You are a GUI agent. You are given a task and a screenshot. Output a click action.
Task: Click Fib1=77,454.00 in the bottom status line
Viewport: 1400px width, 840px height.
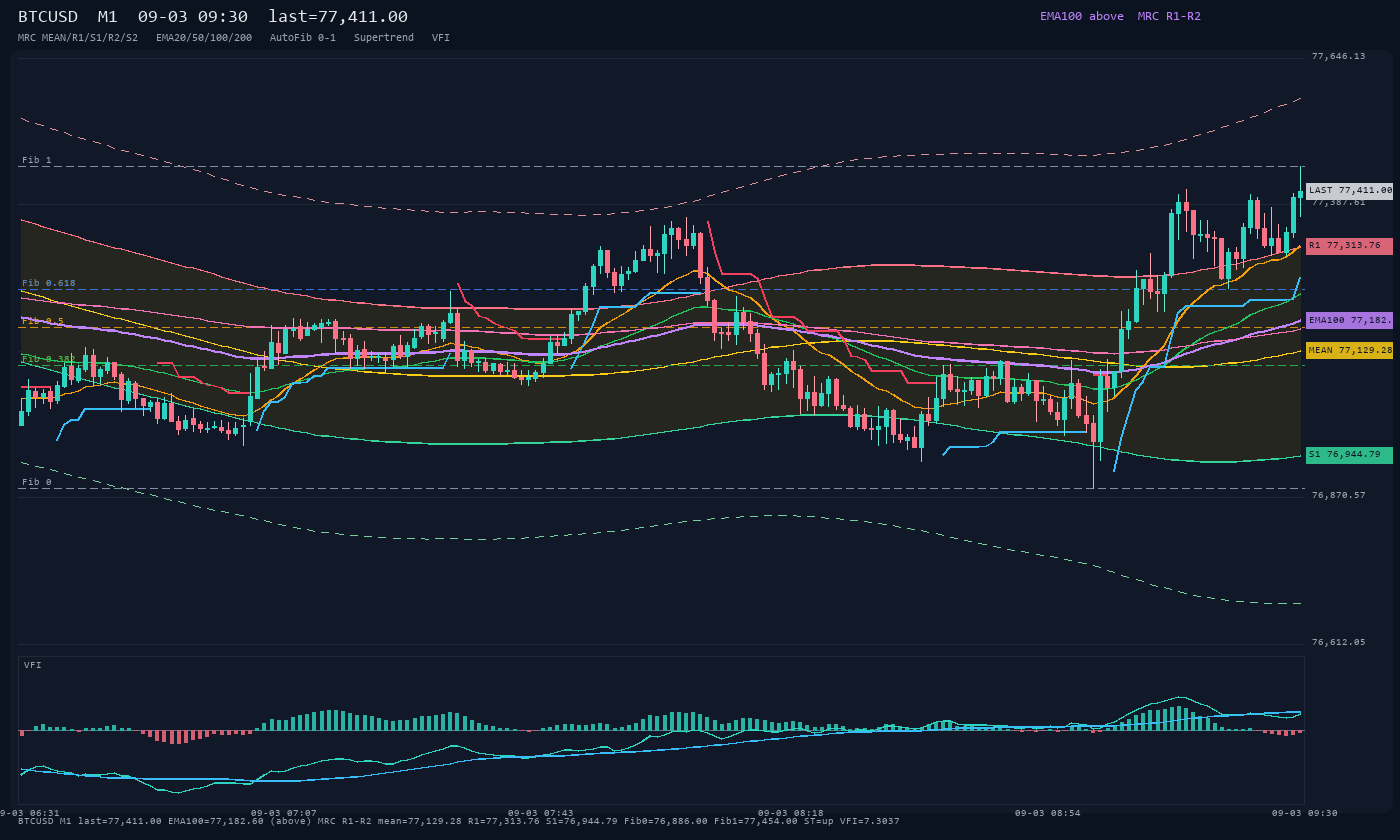tap(756, 821)
